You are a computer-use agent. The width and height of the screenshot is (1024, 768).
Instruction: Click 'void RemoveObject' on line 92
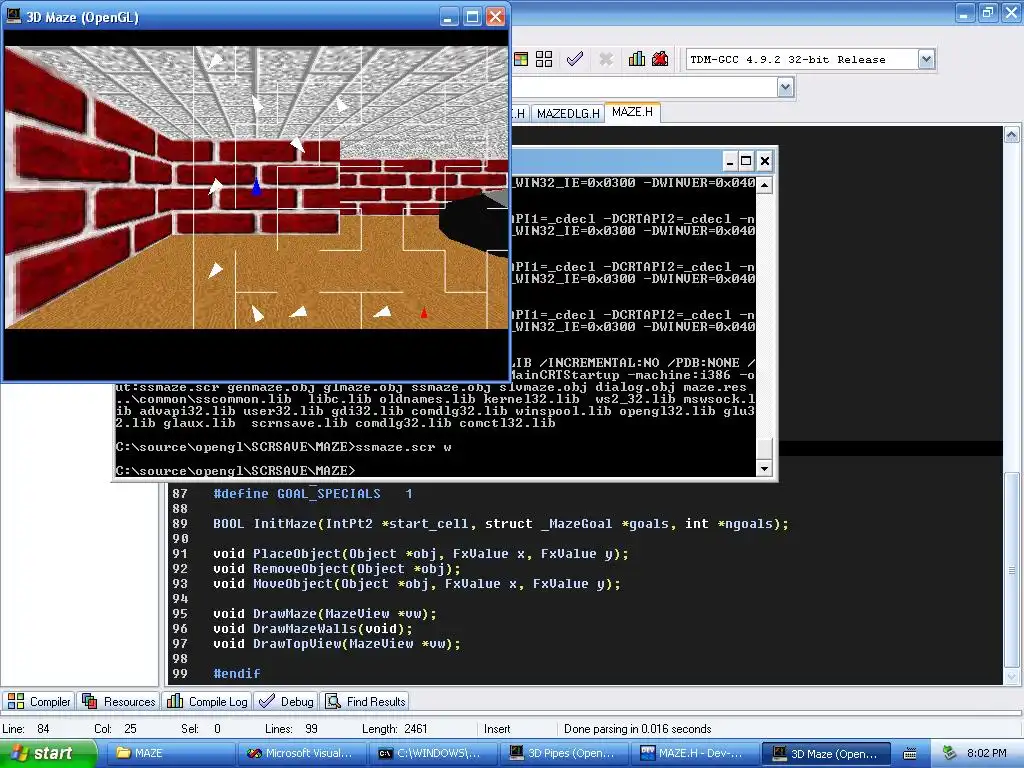point(336,569)
